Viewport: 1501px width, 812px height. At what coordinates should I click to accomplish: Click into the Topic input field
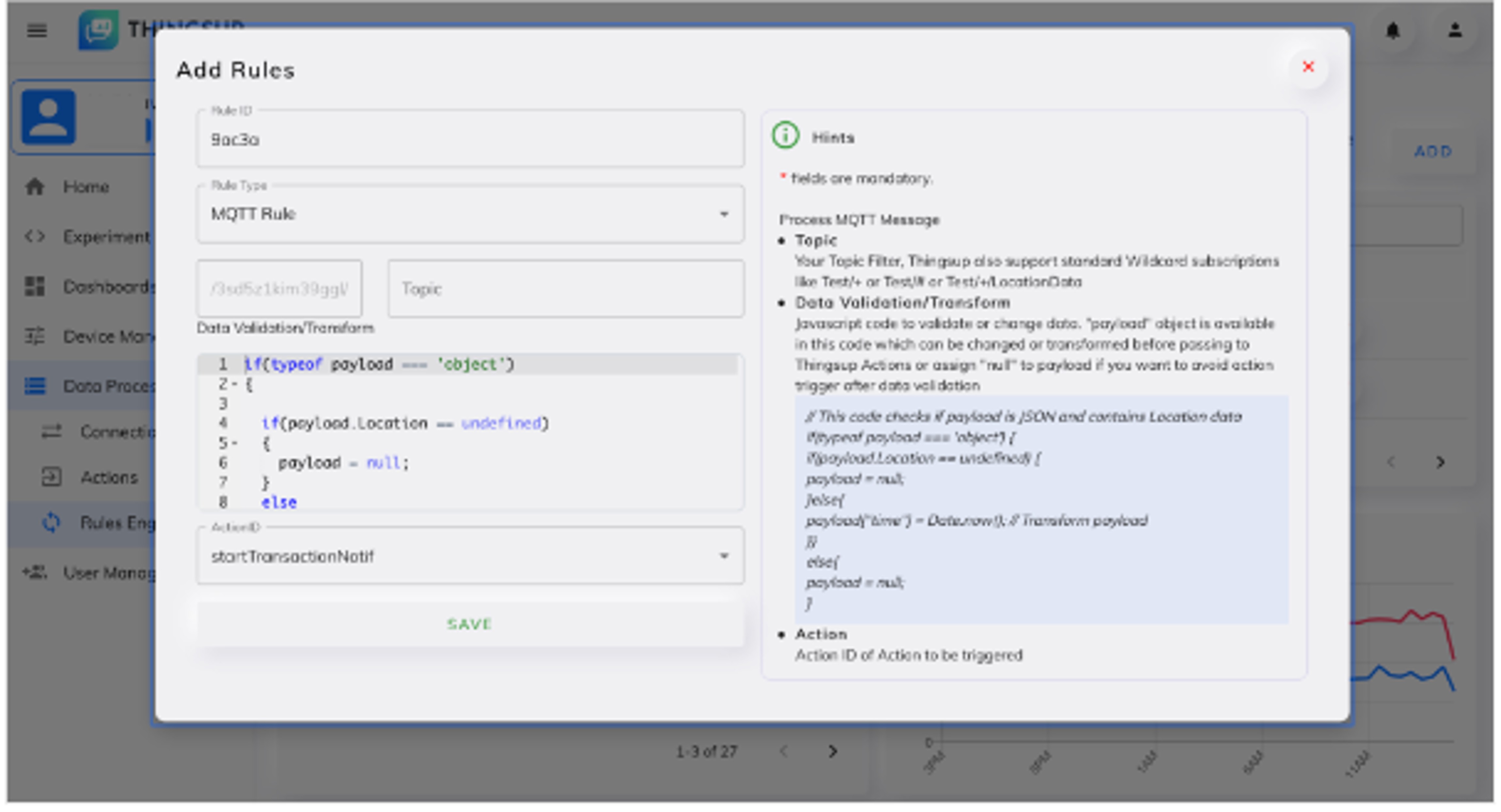point(565,289)
